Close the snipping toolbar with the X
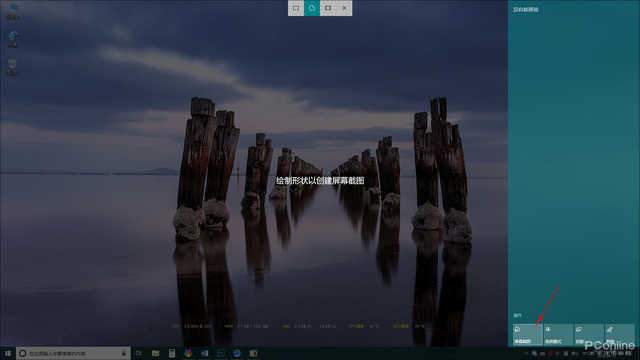This screenshot has height=360, width=640. [x=344, y=8]
